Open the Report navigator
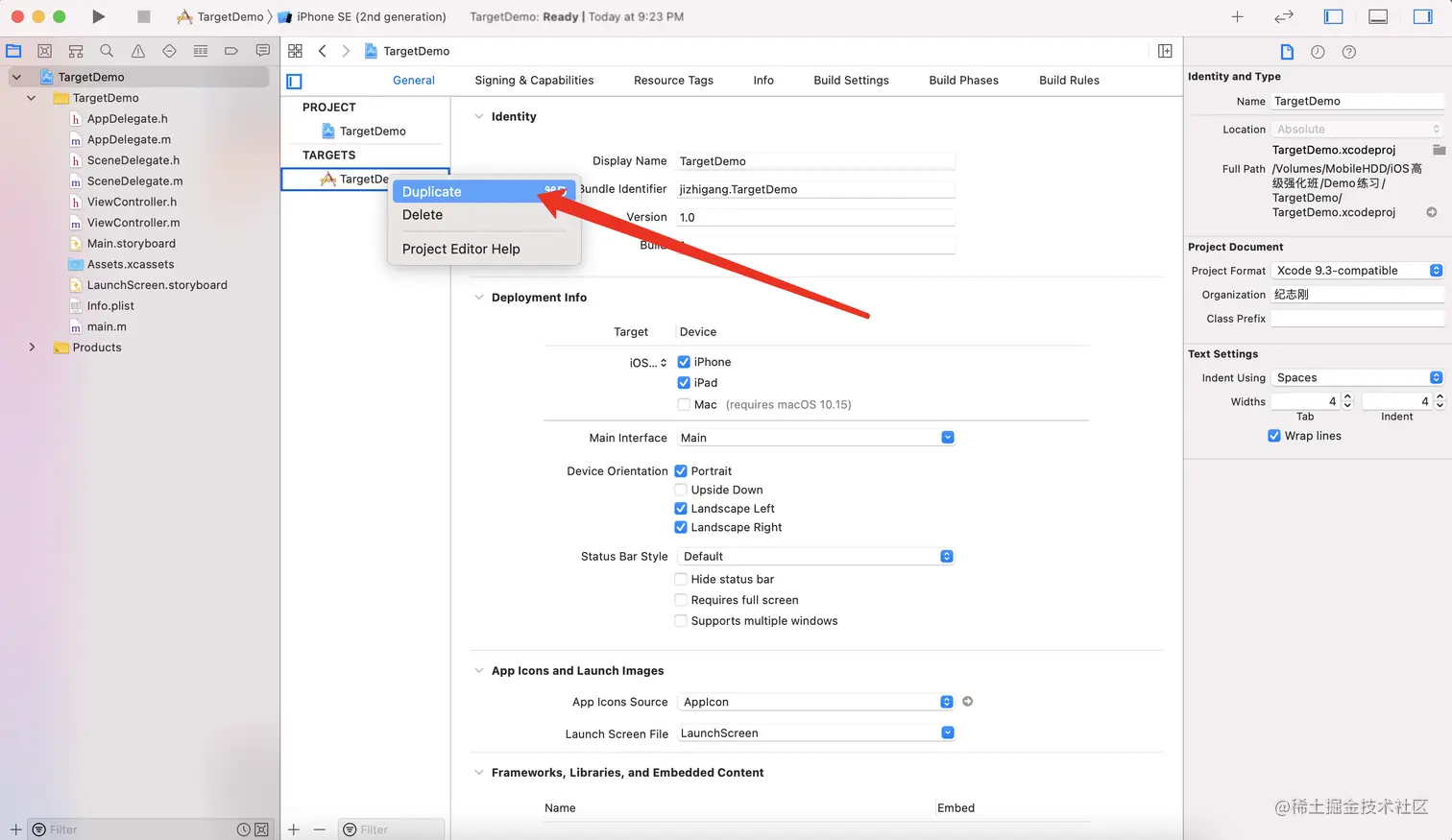 262,51
